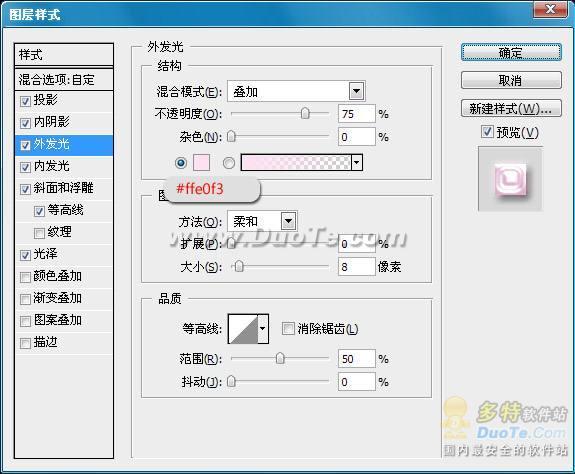This screenshot has width=575, height=474.
Task: Select the gradient glow radio button
Action: tap(229, 162)
